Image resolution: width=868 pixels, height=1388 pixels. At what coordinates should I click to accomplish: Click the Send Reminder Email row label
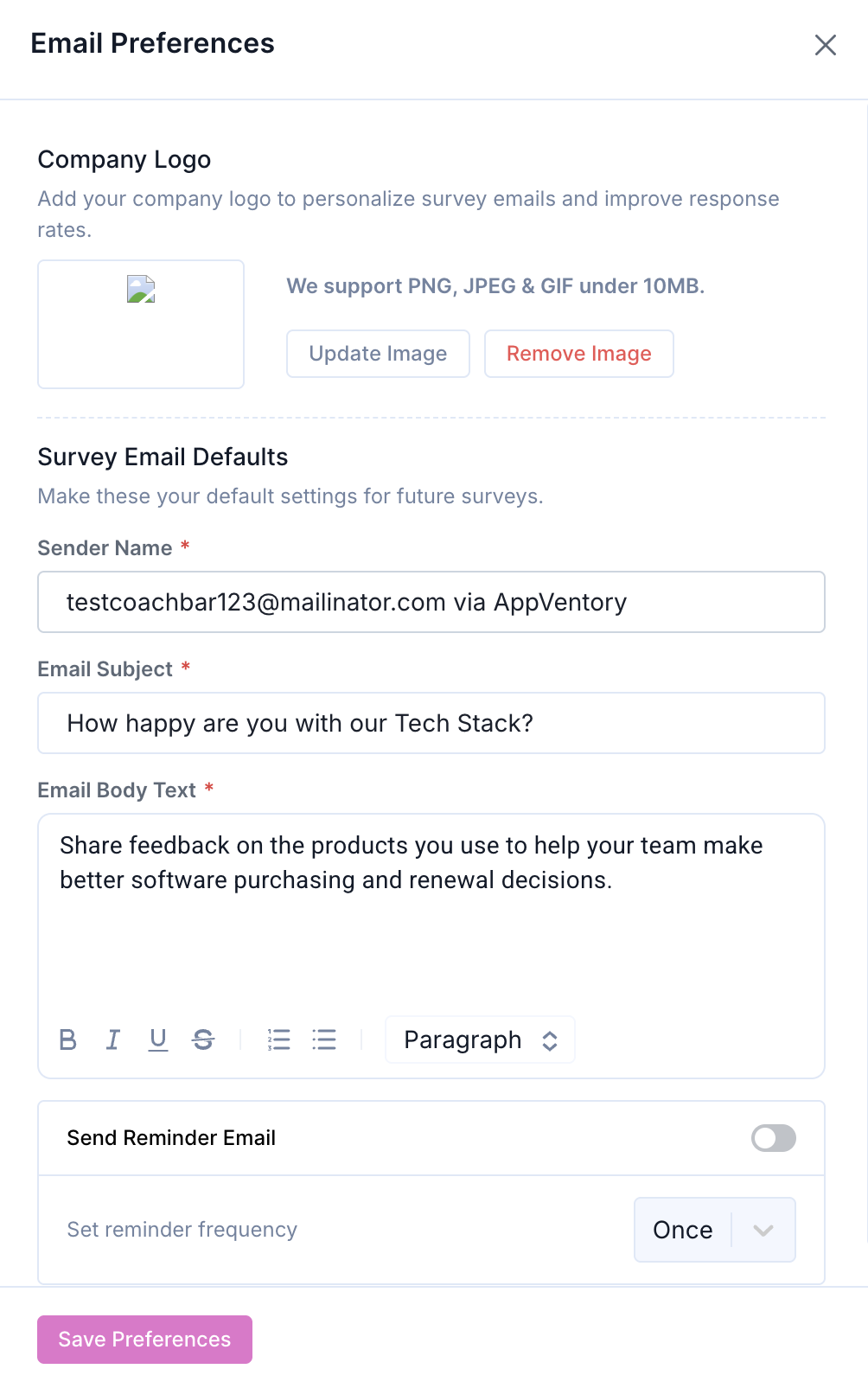click(x=171, y=1138)
